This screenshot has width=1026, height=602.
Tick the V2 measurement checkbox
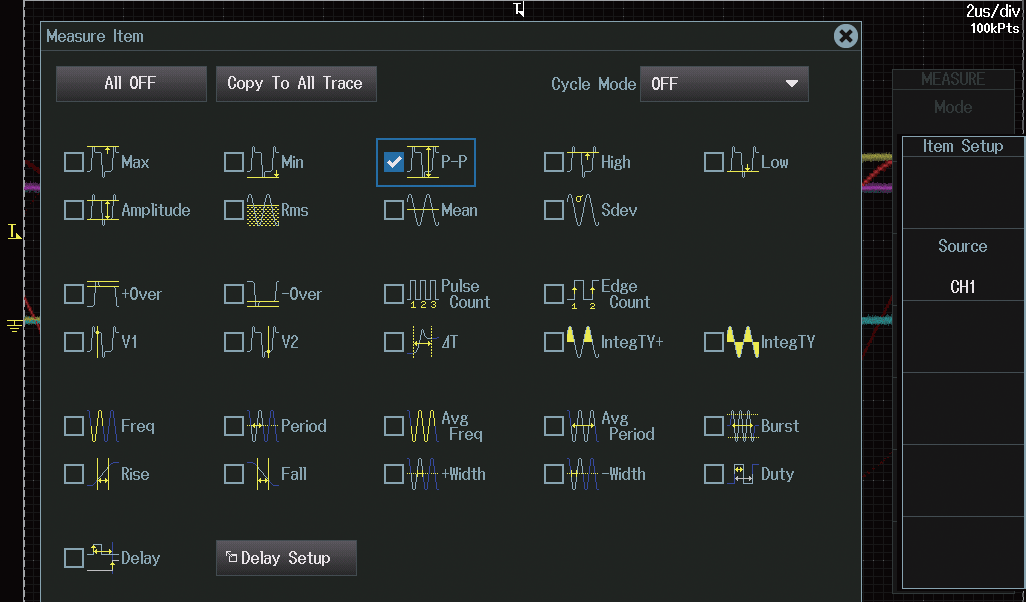[x=234, y=342]
